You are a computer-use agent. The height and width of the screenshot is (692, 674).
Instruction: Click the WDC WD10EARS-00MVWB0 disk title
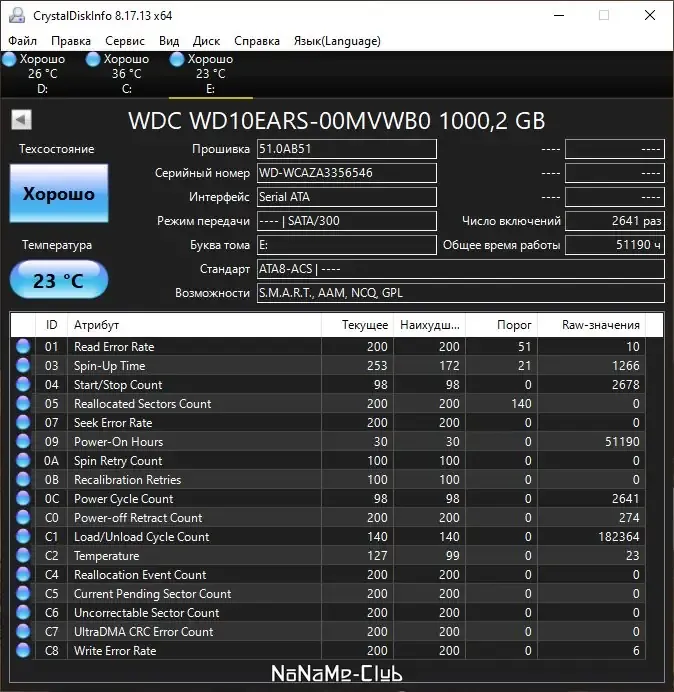click(337, 120)
